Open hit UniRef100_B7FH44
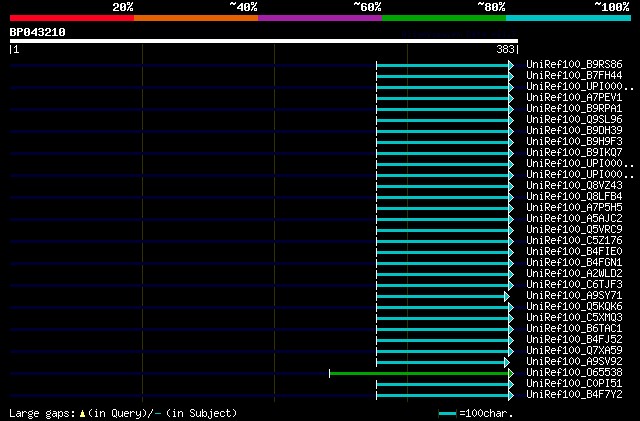Image resolution: width=640 pixels, height=421 pixels. pos(574,76)
